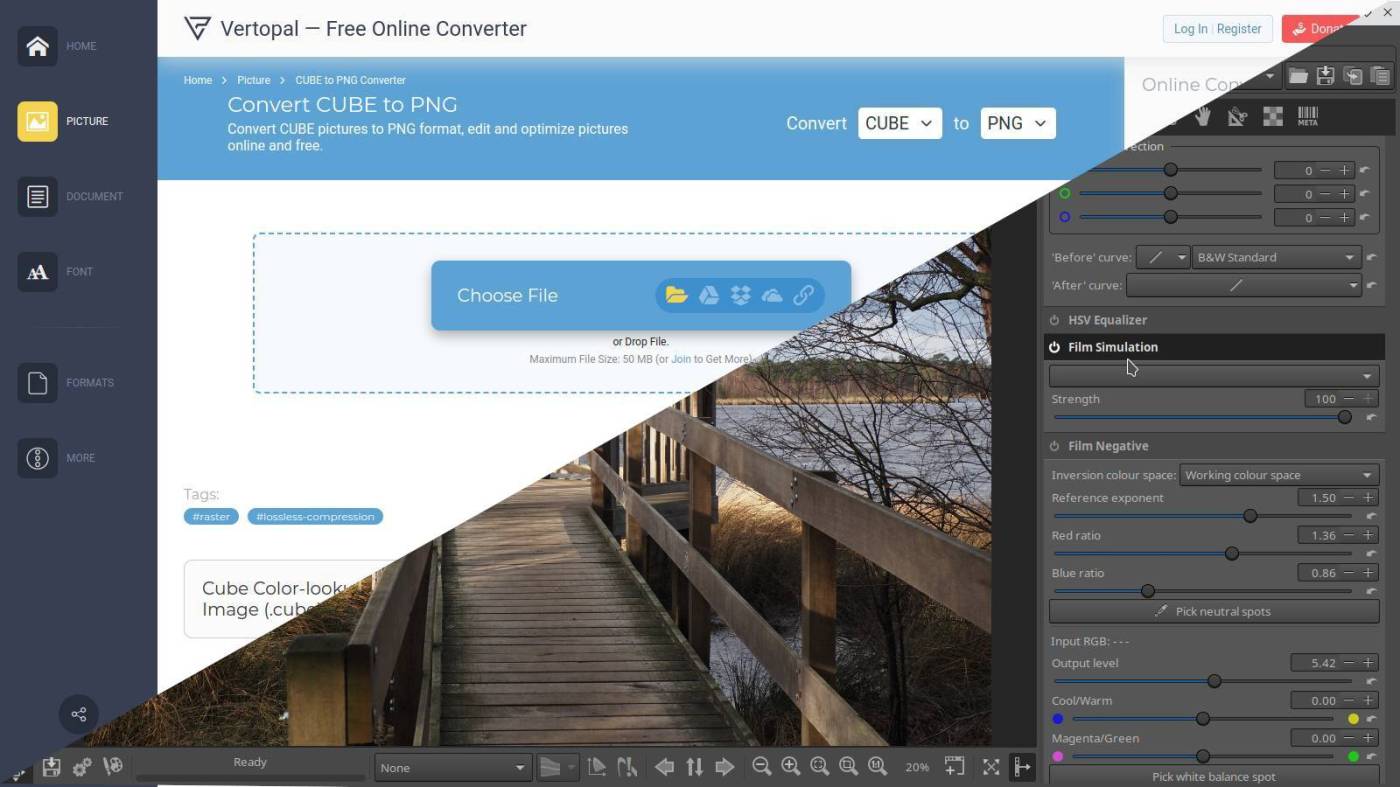Open the Font category in sidebar

tap(37, 272)
